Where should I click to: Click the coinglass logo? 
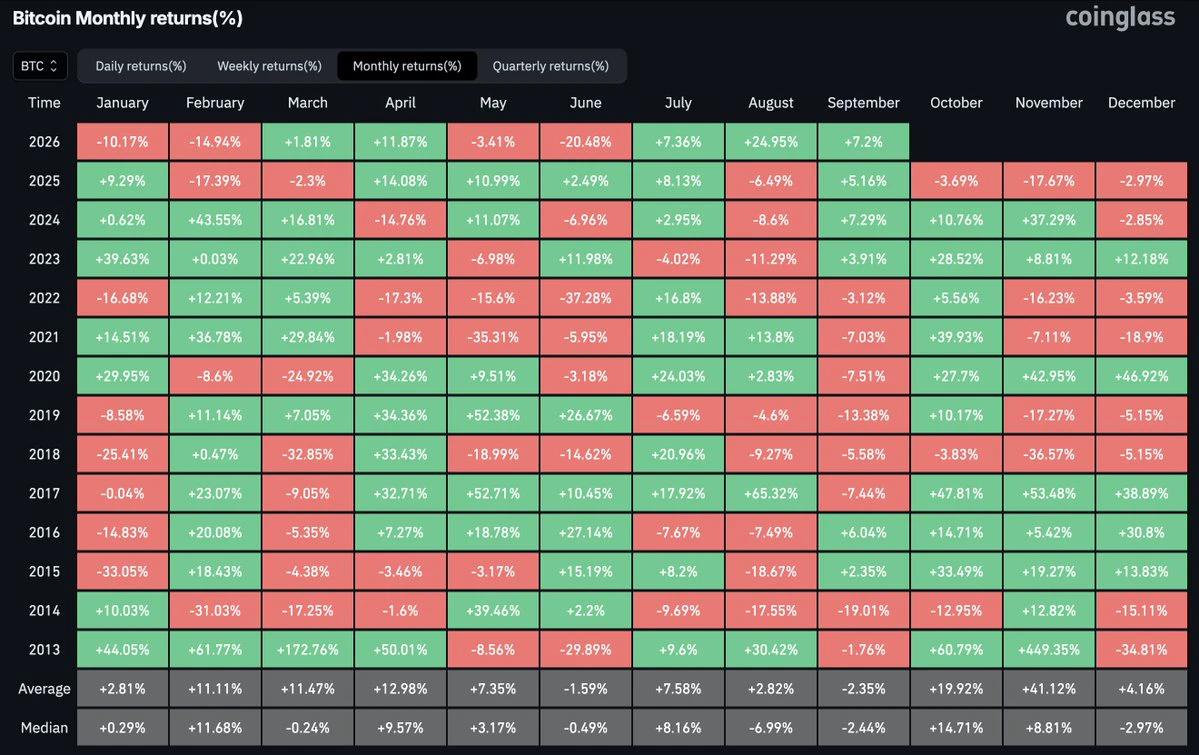pyautogui.click(x=1120, y=18)
